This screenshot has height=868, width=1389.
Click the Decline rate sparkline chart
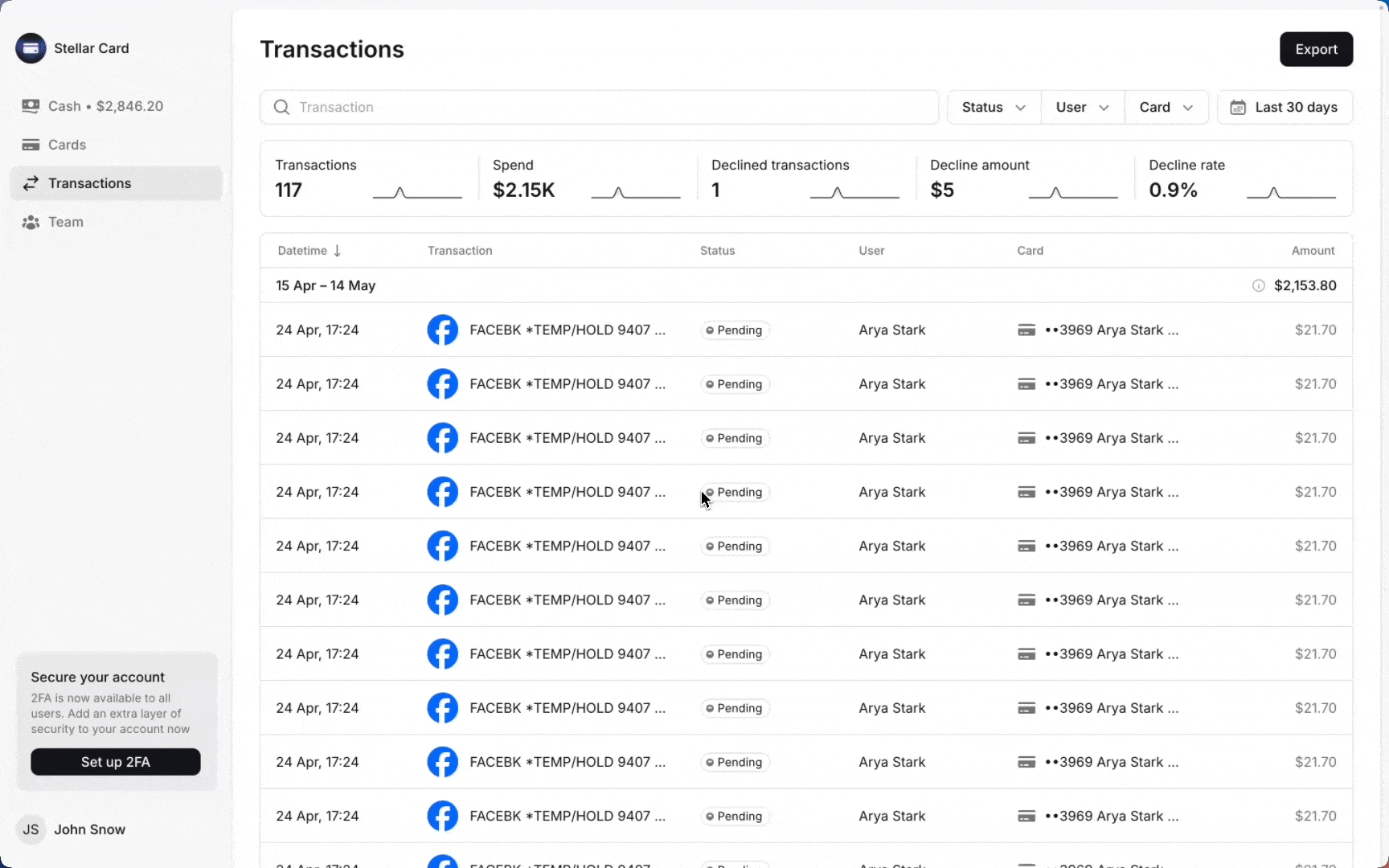[x=1291, y=192]
